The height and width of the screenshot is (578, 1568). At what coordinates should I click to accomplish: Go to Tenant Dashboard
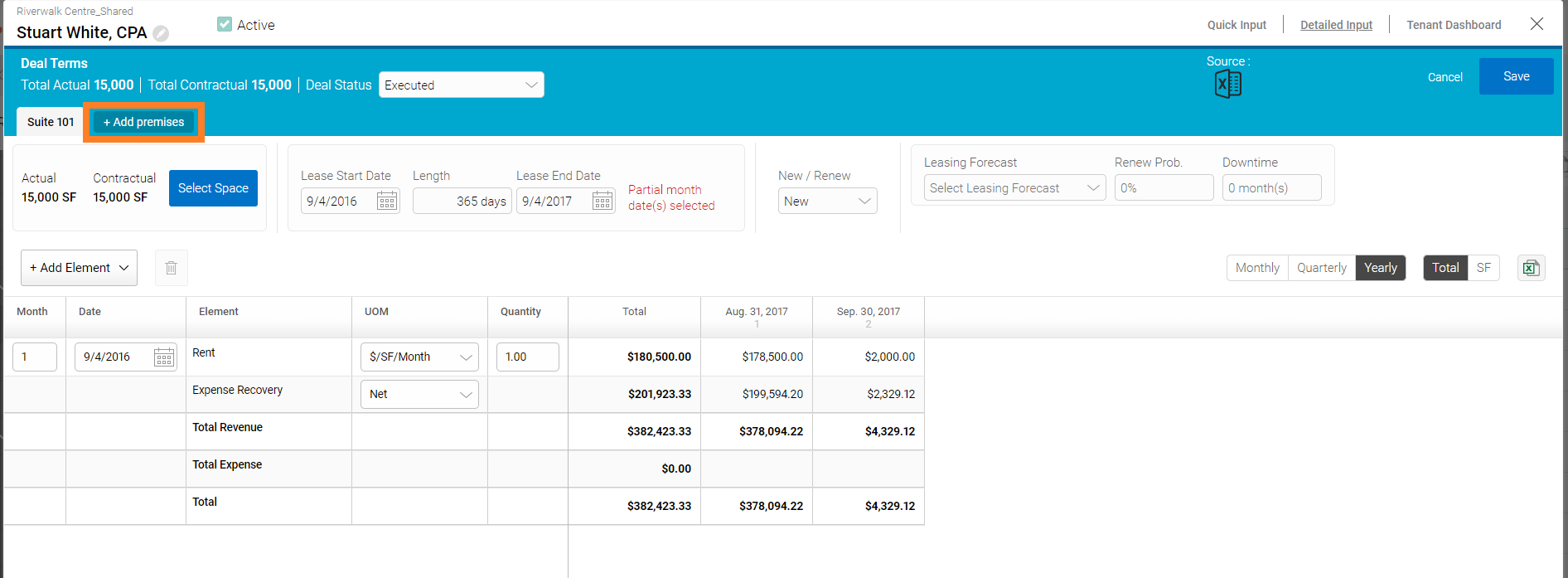[x=1453, y=25]
